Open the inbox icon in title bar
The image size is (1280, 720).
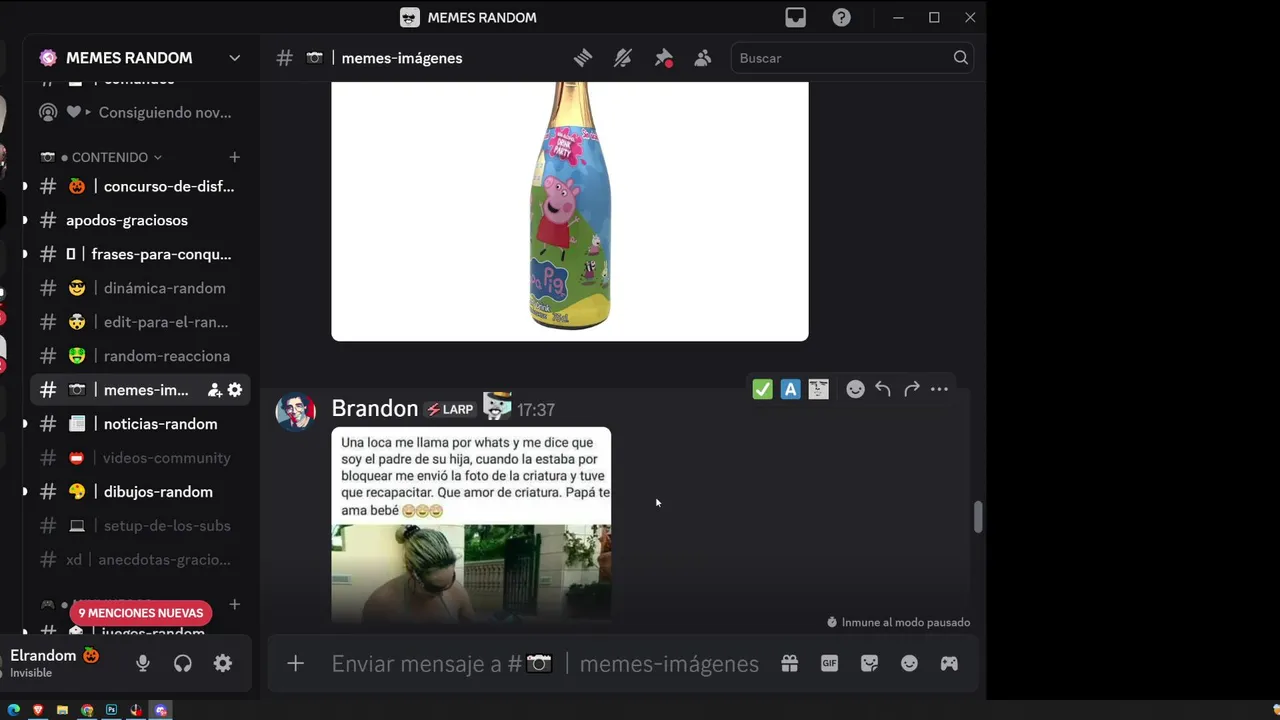[x=795, y=17]
